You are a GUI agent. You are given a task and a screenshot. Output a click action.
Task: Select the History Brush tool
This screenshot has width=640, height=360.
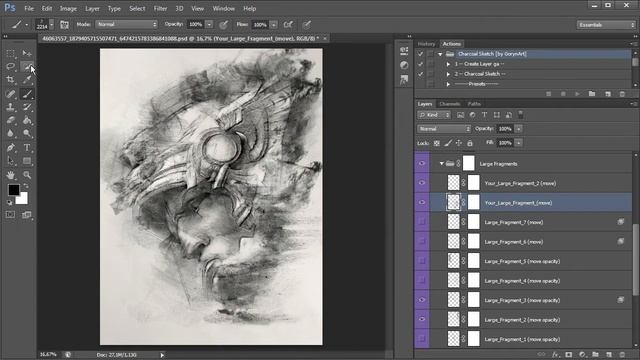[27, 107]
